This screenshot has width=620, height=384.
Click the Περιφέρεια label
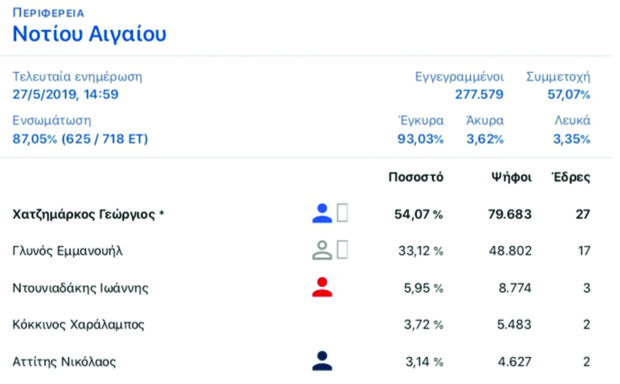tap(48, 13)
